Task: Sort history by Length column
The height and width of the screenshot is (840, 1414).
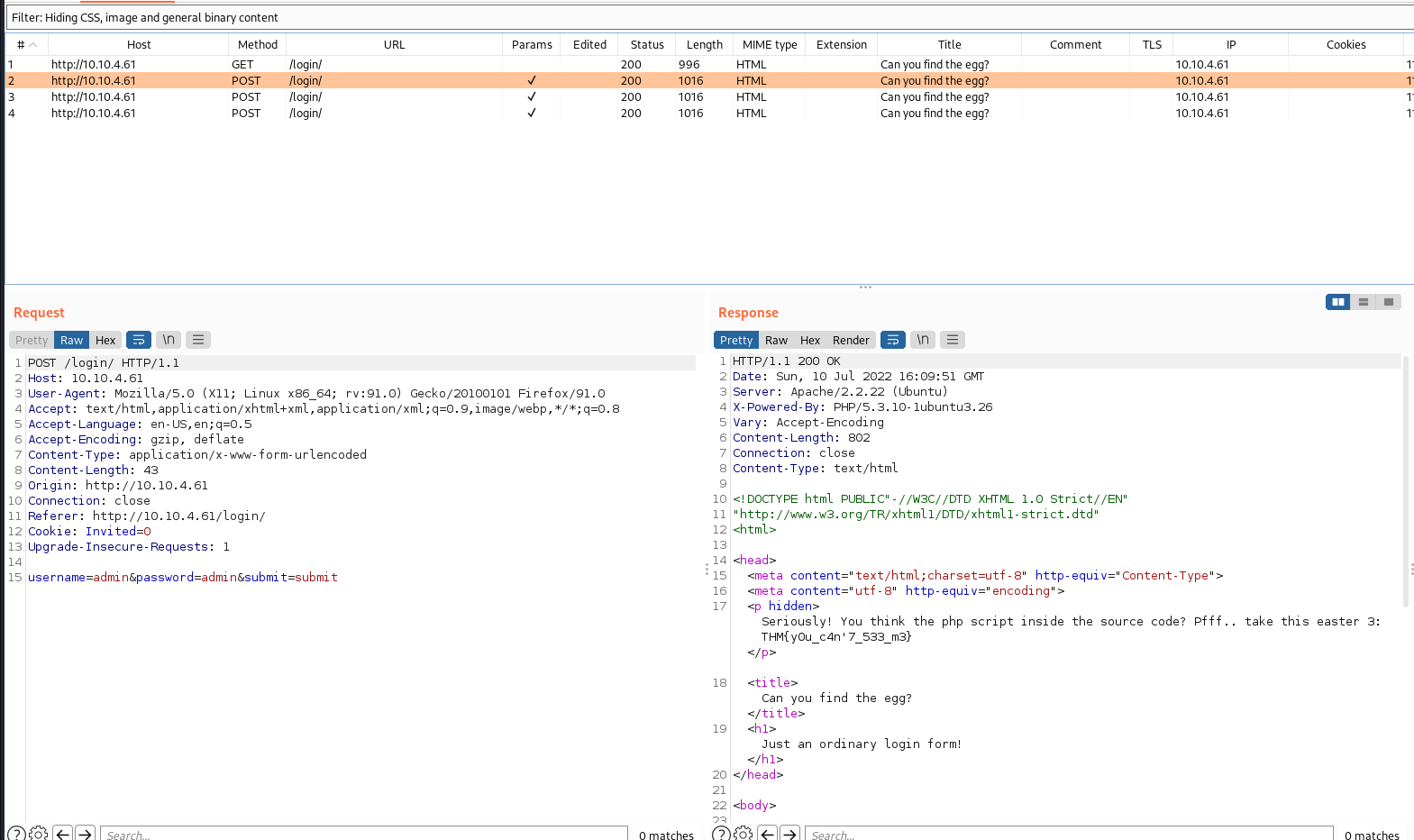Action: point(705,44)
